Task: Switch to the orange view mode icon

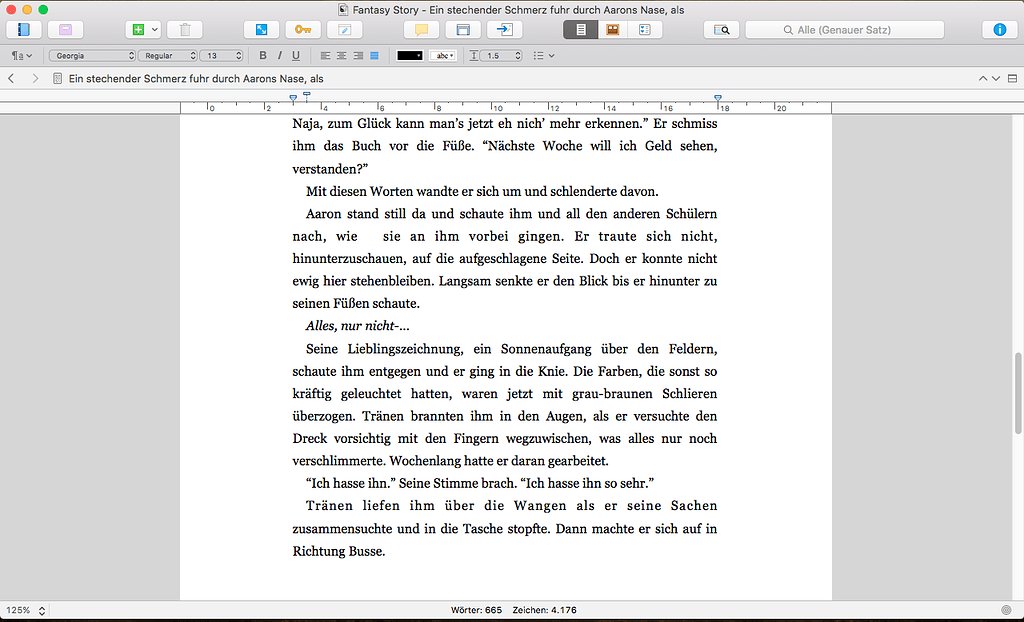Action: [611, 30]
